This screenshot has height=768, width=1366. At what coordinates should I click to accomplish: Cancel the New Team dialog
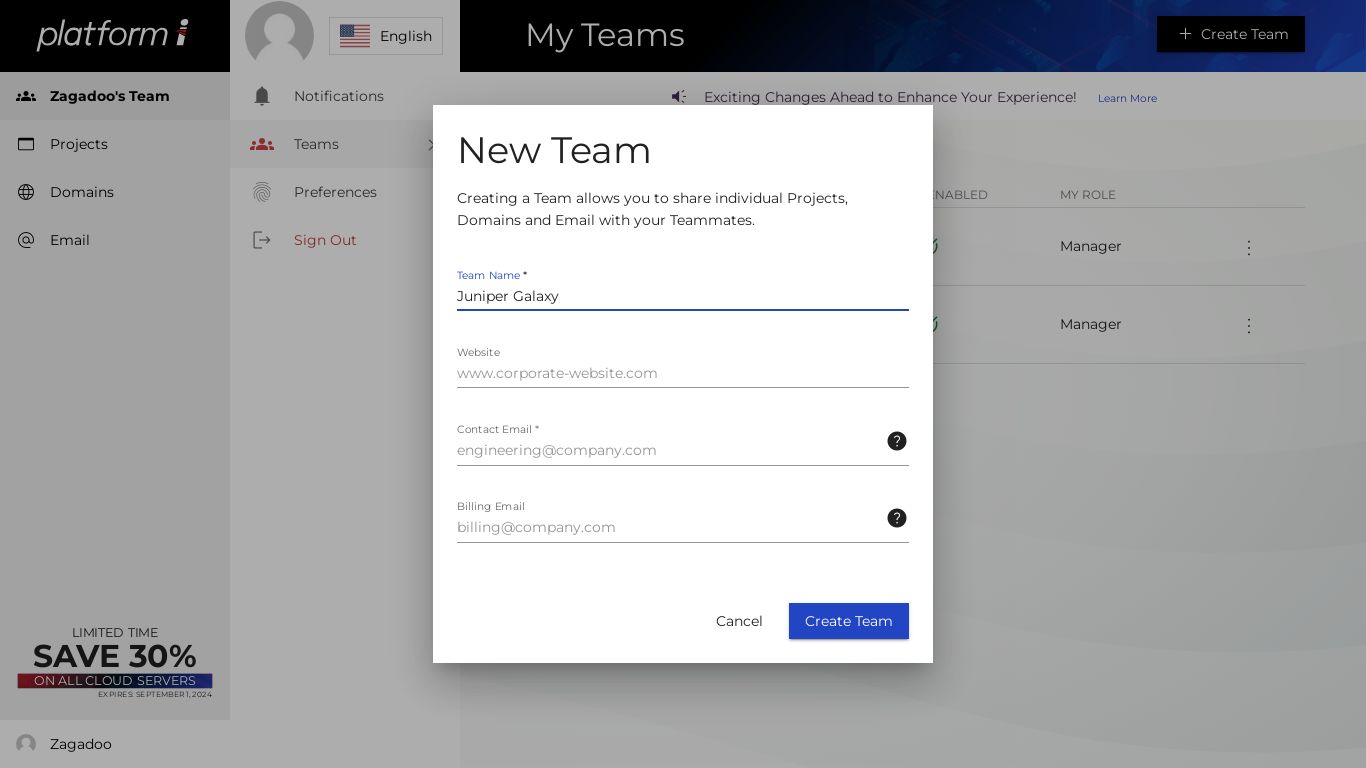coord(739,621)
